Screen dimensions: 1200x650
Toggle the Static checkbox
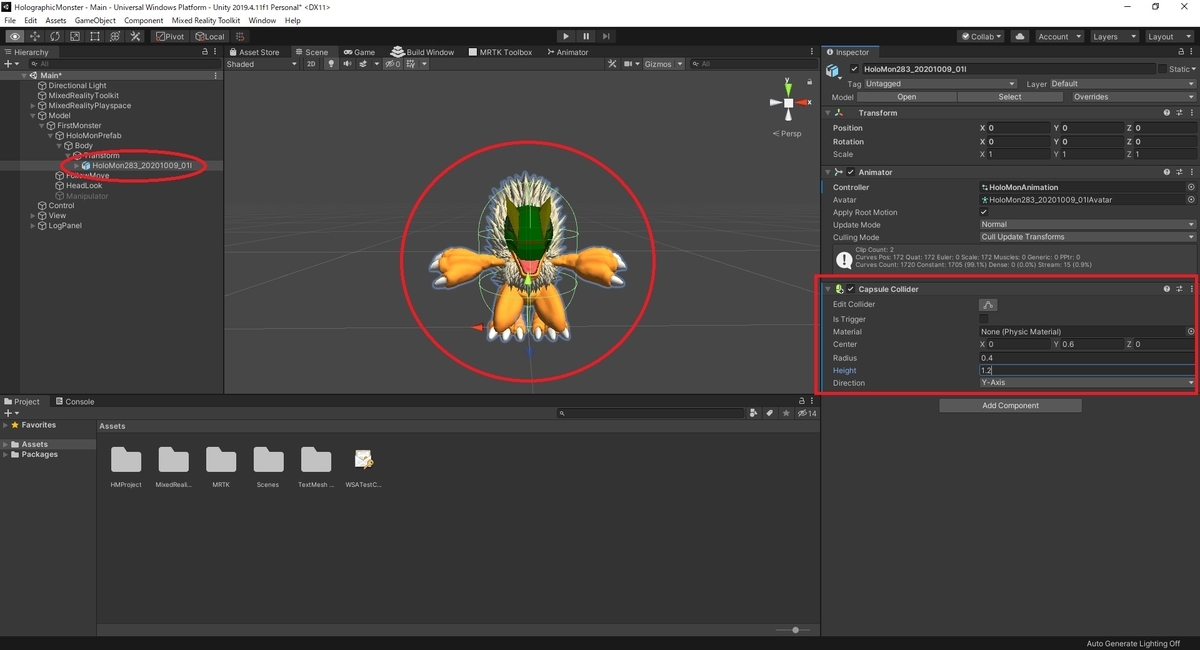pyautogui.click(x=1163, y=69)
